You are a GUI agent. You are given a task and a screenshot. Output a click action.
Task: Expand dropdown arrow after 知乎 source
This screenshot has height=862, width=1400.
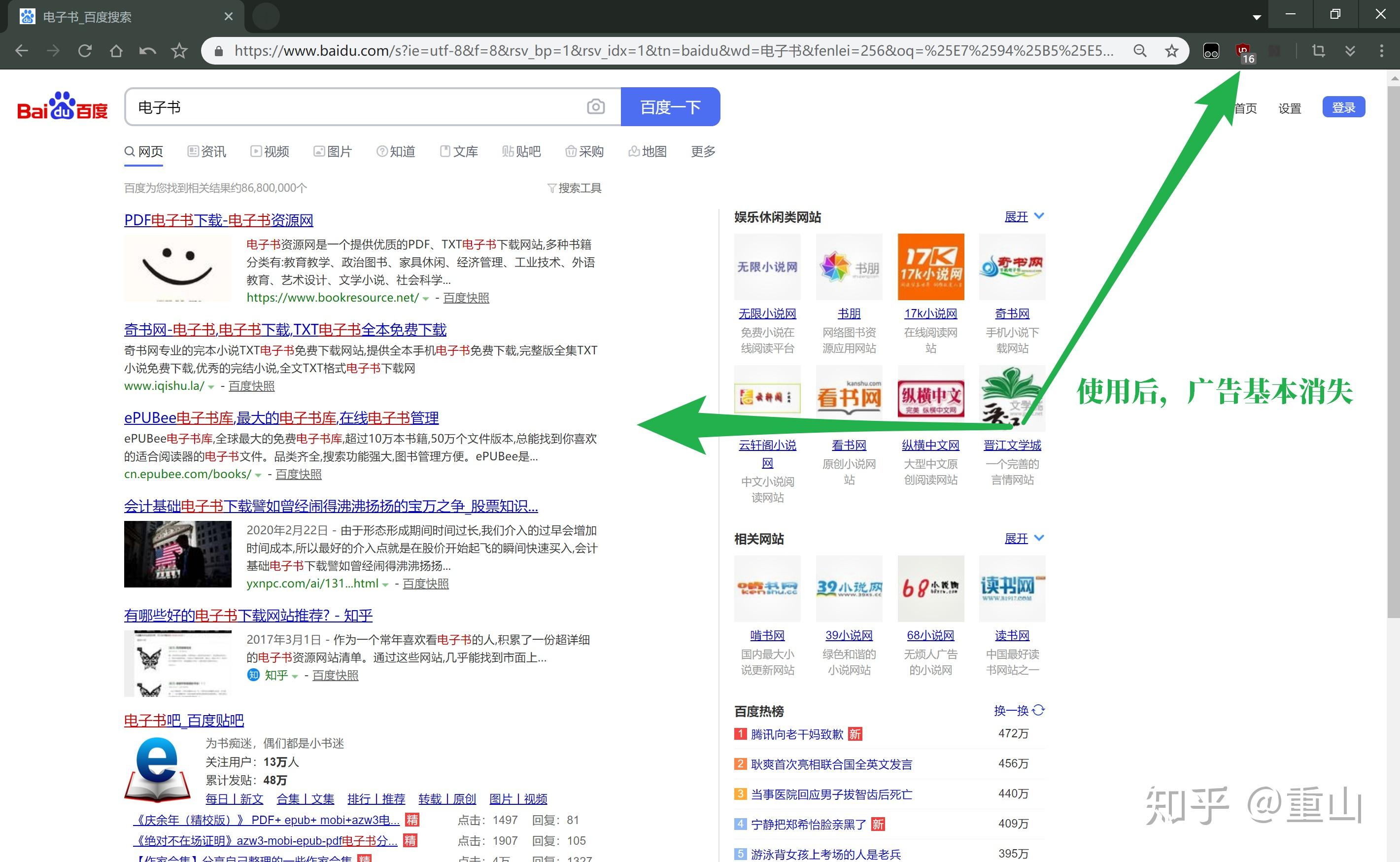(295, 677)
